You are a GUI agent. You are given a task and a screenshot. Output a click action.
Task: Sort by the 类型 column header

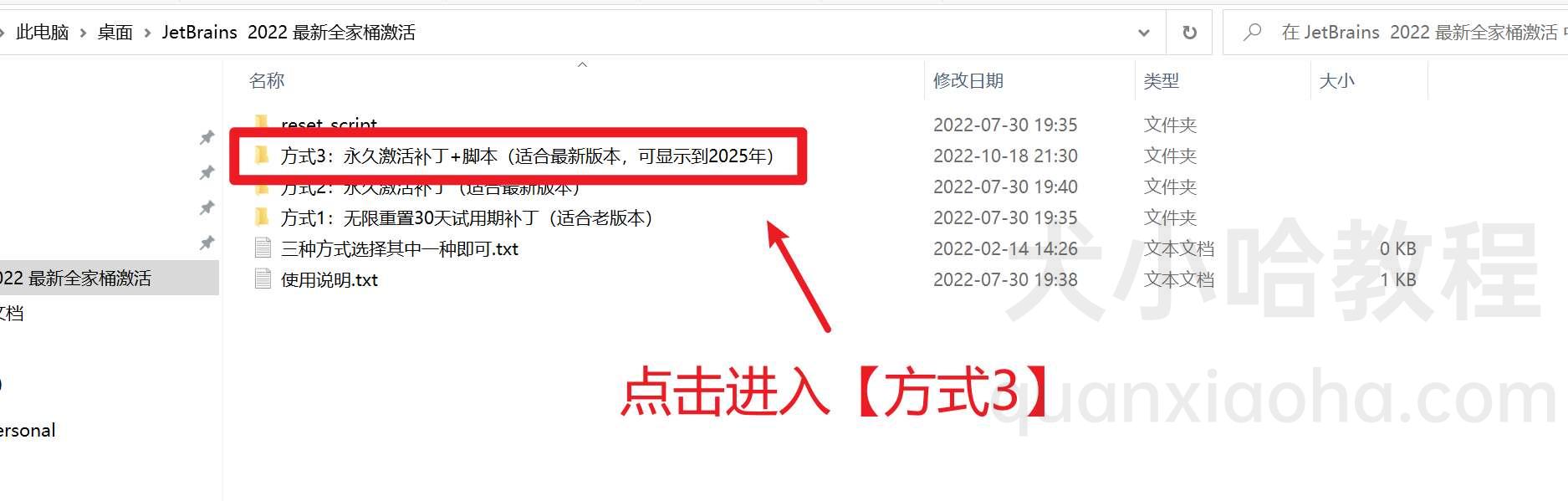1162,80
